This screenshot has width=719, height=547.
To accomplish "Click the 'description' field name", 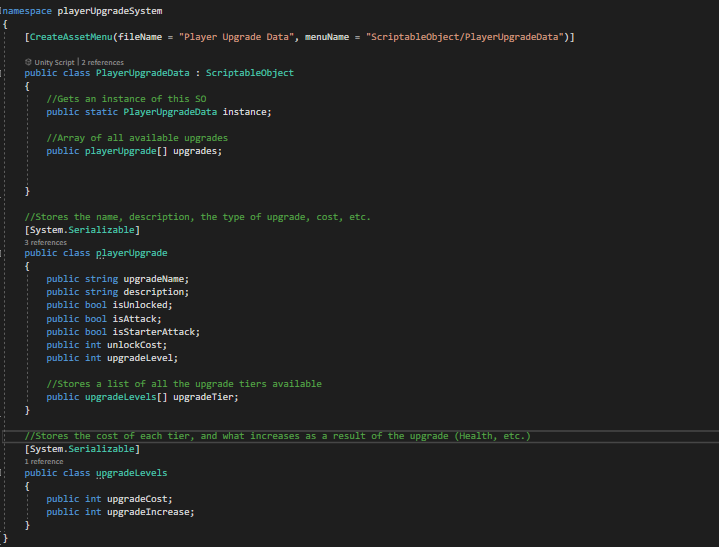I will coord(154,292).
